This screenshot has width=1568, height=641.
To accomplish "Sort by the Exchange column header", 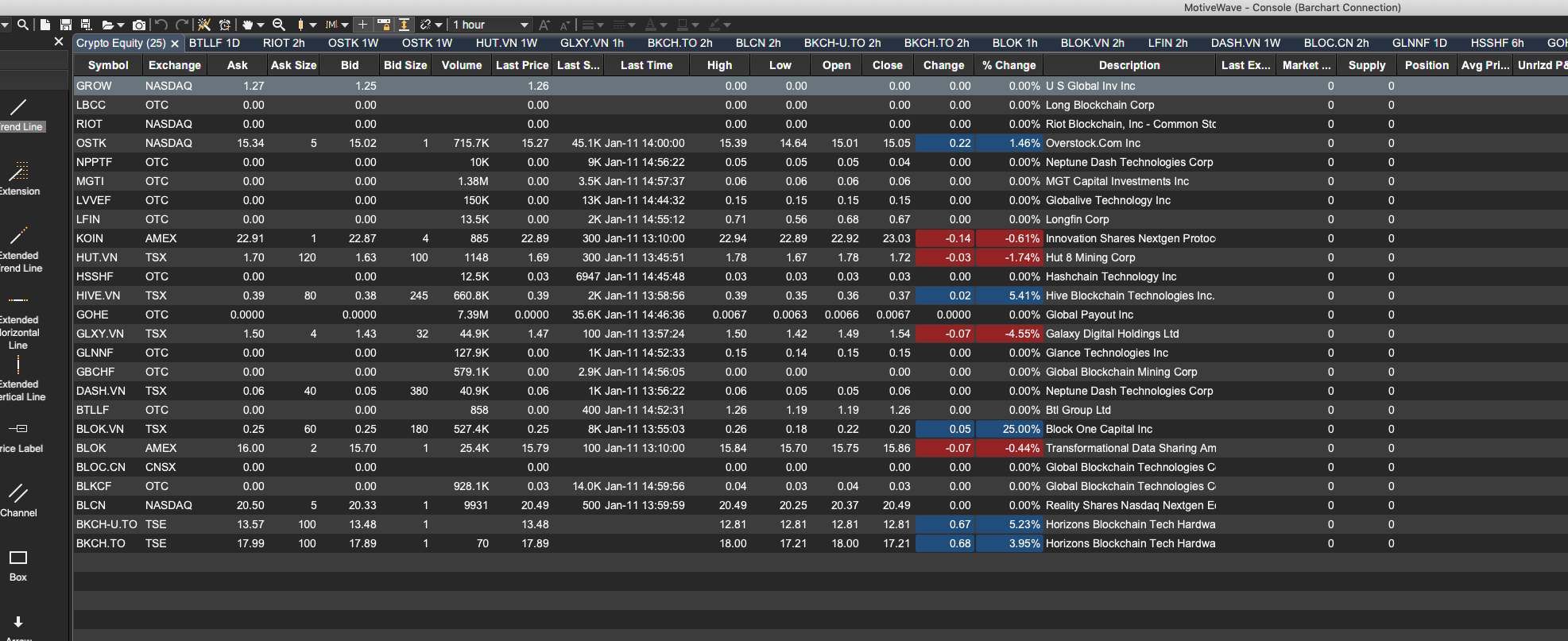I will [x=175, y=65].
